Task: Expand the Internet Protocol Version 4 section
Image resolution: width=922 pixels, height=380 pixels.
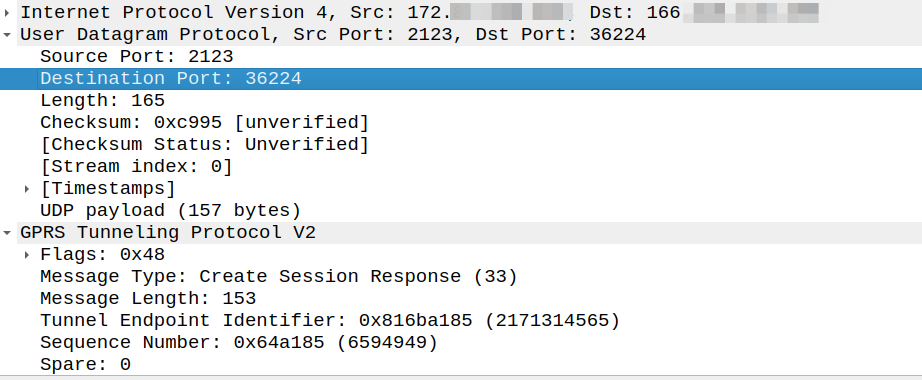Action: click(6, 12)
